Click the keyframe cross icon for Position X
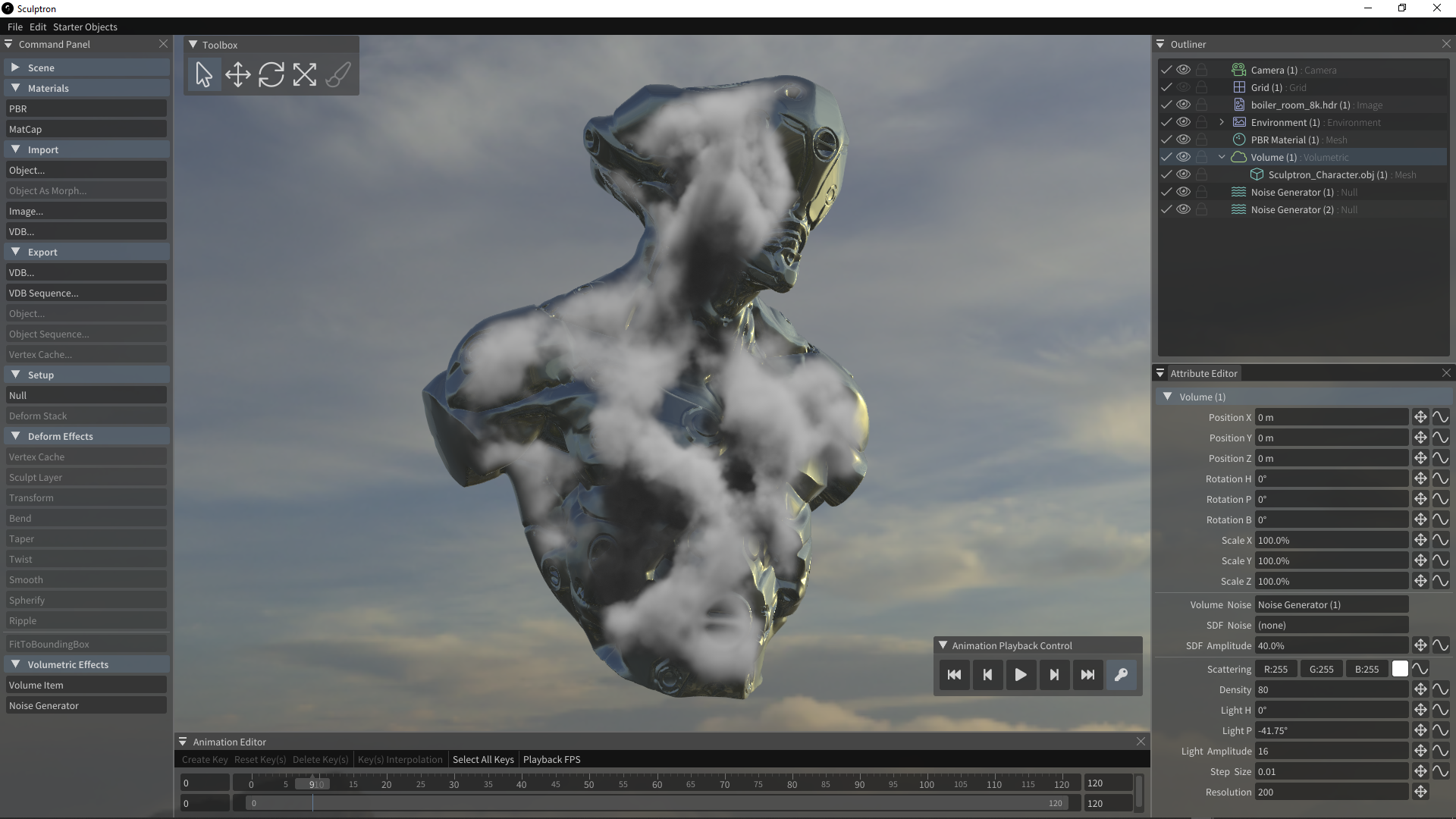The height and width of the screenshot is (819, 1456). [x=1420, y=417]
